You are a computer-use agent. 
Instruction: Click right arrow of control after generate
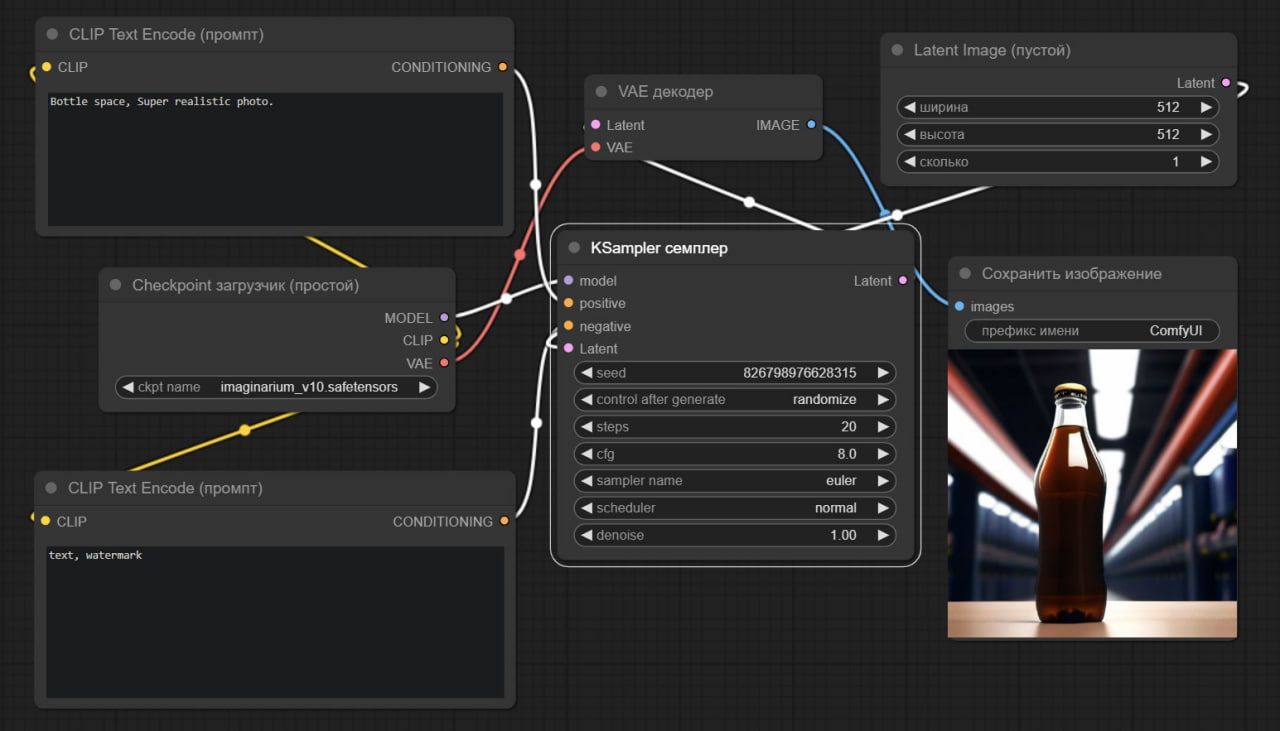[x=883, y=400]
